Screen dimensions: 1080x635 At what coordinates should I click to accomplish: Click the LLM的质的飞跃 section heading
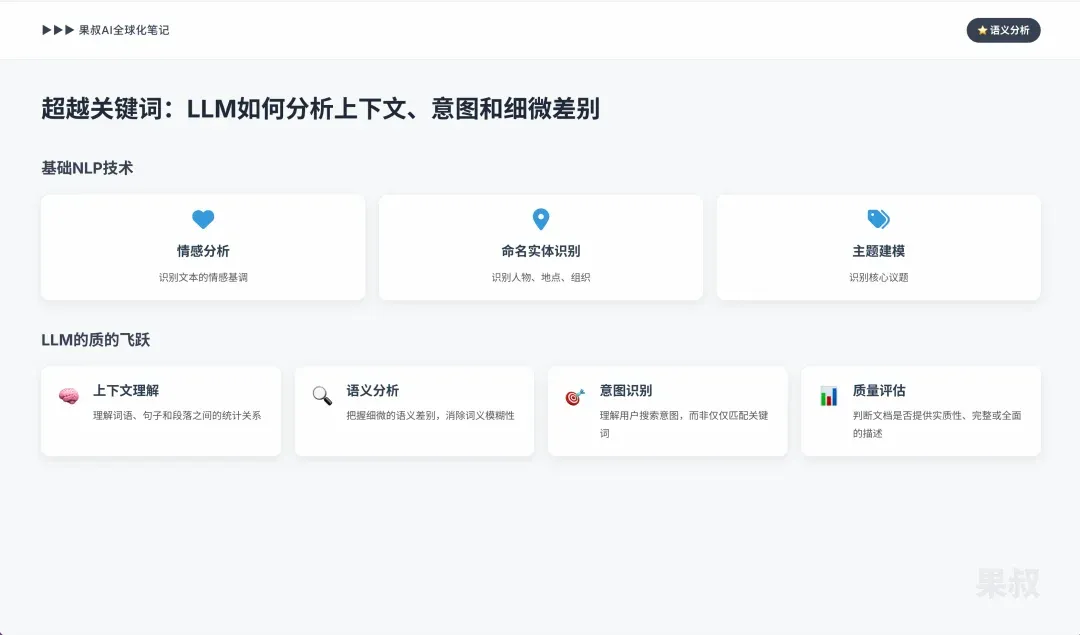click(95, 340)
